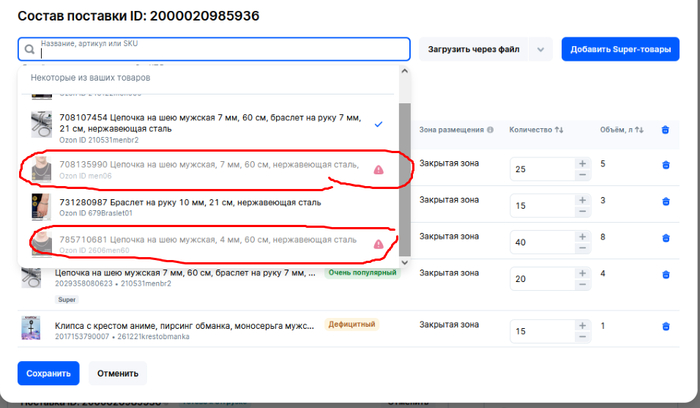Decrease the quantity of 20 with minus
This screenshot has width=700, height=408.
582,287
